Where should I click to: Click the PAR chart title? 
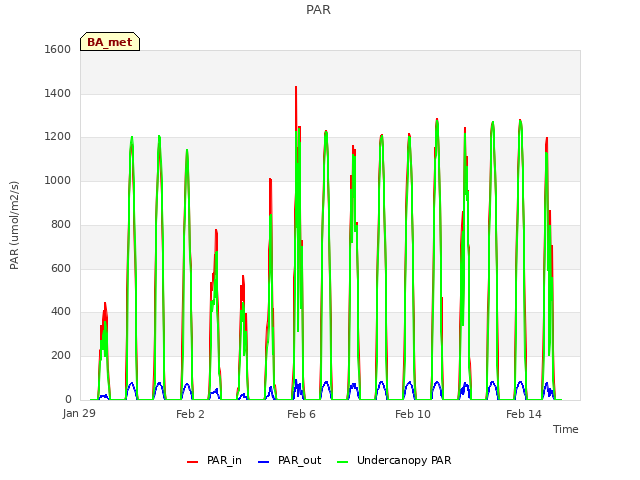318,9
